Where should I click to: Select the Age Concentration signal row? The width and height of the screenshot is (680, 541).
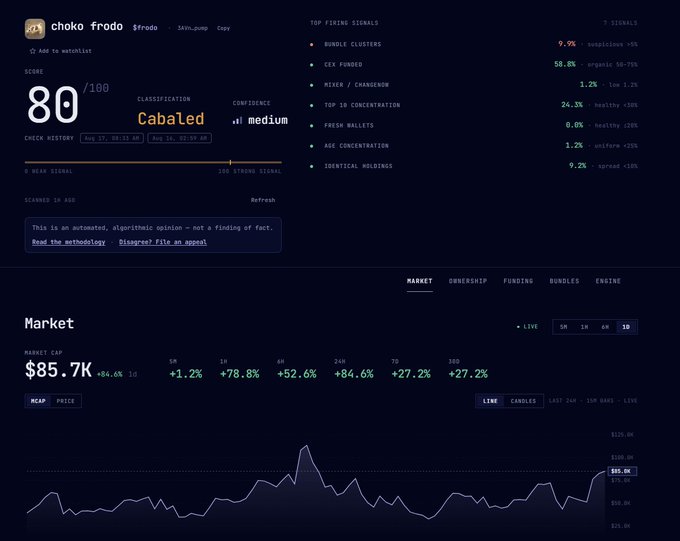[474, 146]
